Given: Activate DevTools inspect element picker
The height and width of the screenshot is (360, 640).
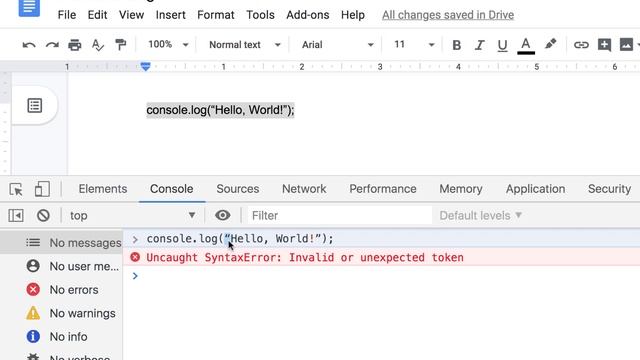Looking at the screenshot, I should 16,189.
